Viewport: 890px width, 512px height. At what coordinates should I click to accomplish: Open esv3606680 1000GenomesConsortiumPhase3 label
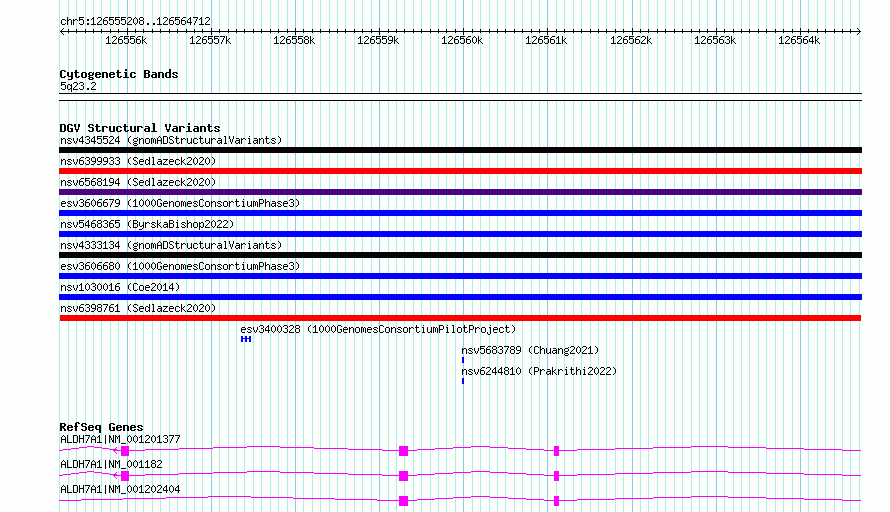point(180,266)
